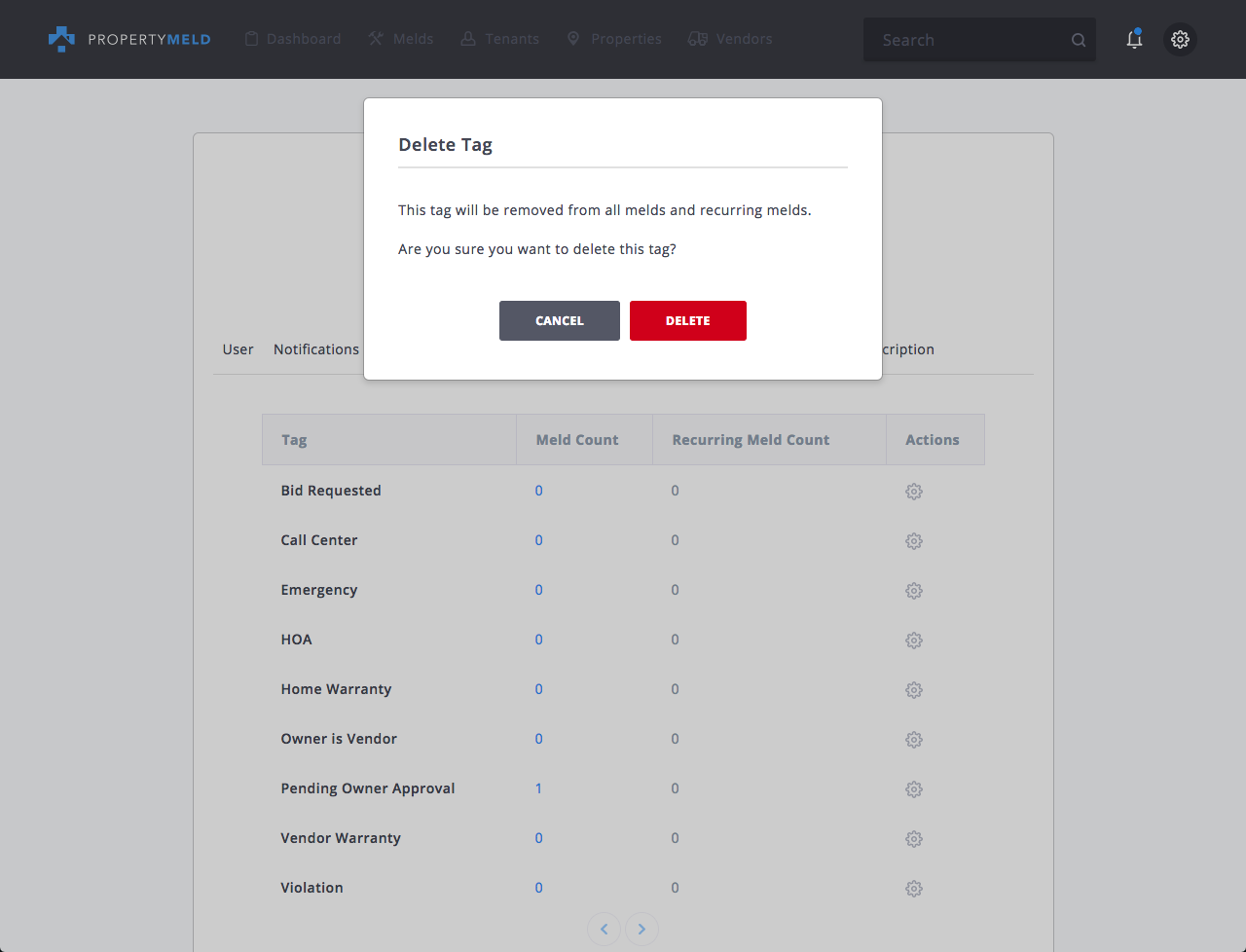Click the PropertyMeld logo

(x=129, y=39)
